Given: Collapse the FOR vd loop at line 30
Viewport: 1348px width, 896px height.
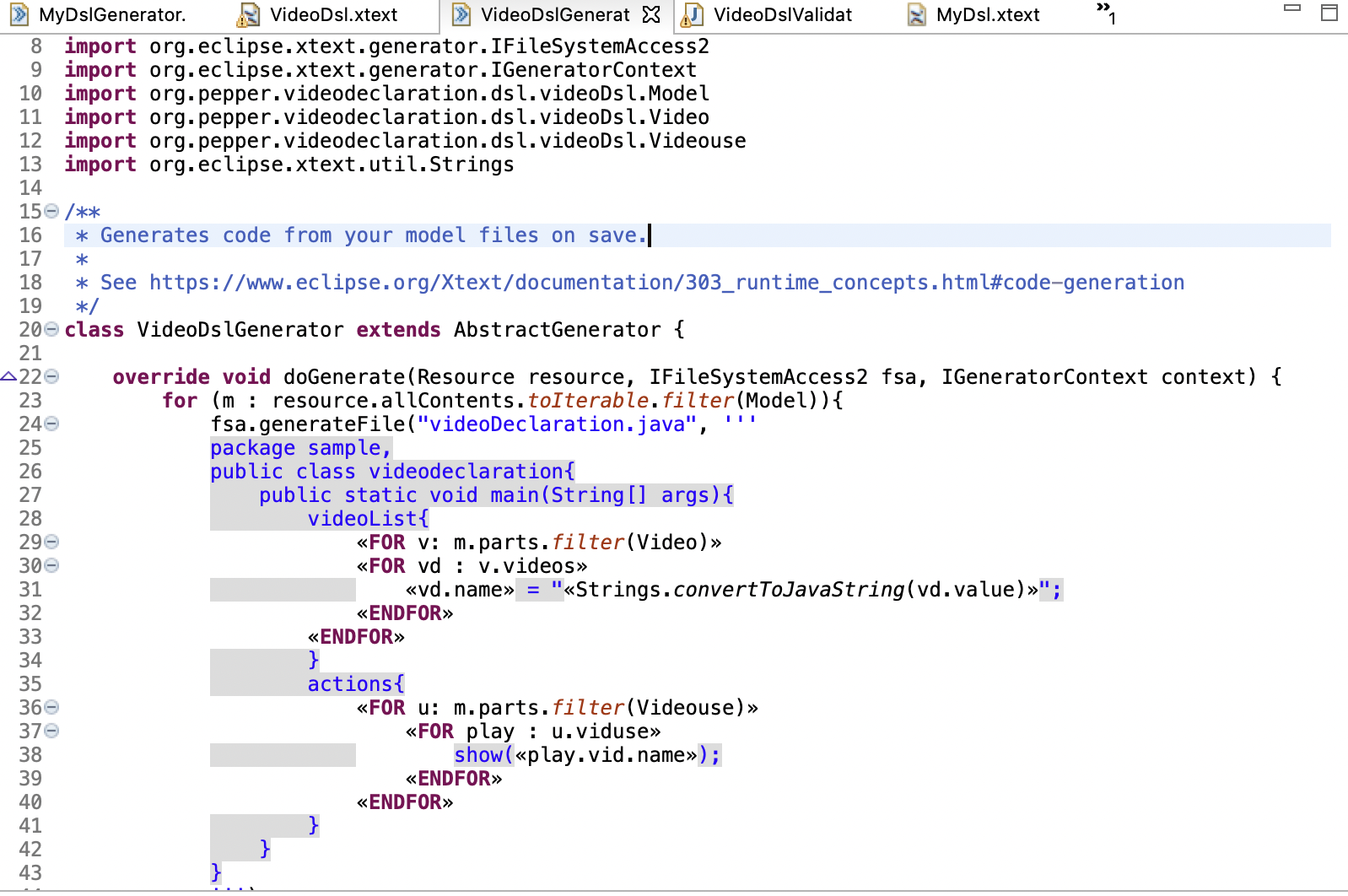Looking at the screenshot, I should tap(51, 565).
